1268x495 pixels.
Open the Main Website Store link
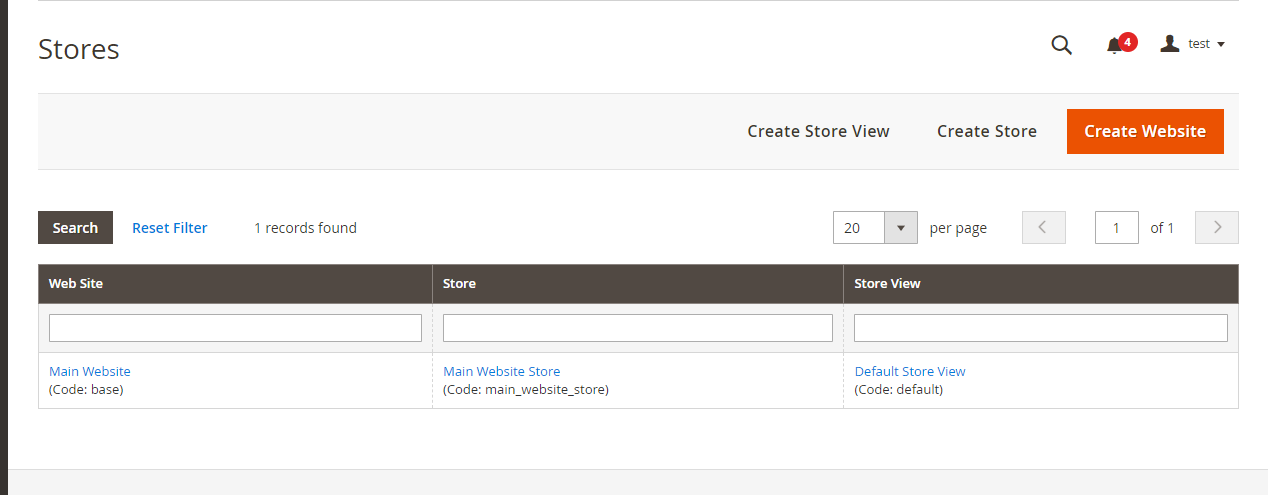click(x=502, y=371)
